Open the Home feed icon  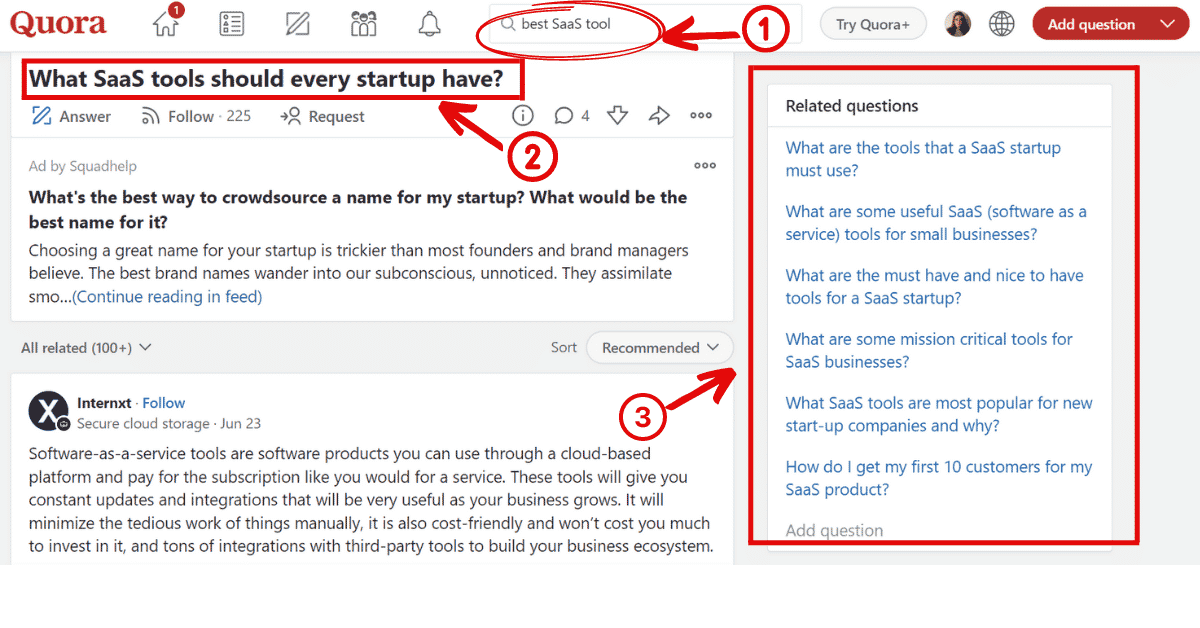coord(166,24)
